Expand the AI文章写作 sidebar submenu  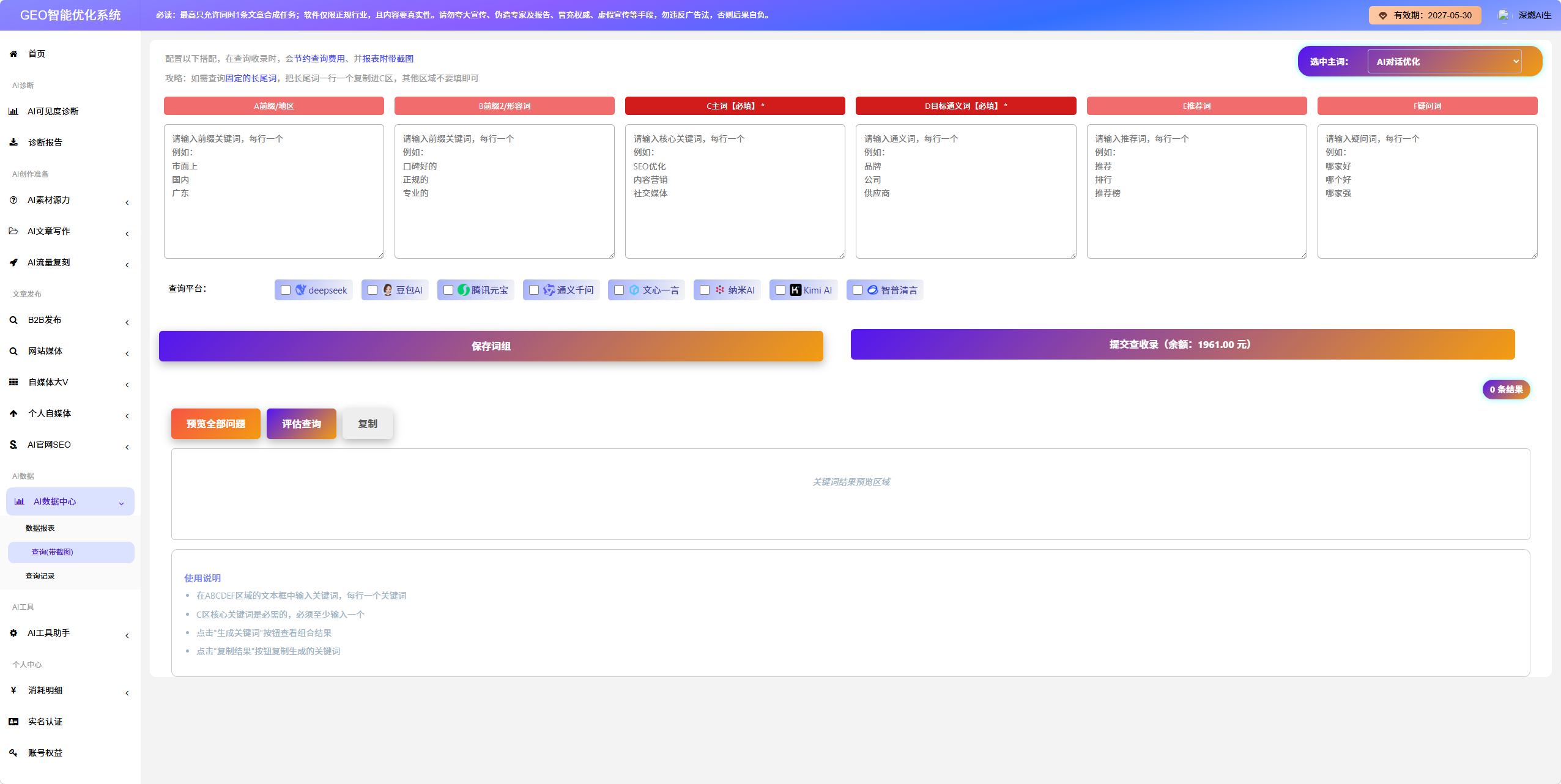[x=70, y=231]
